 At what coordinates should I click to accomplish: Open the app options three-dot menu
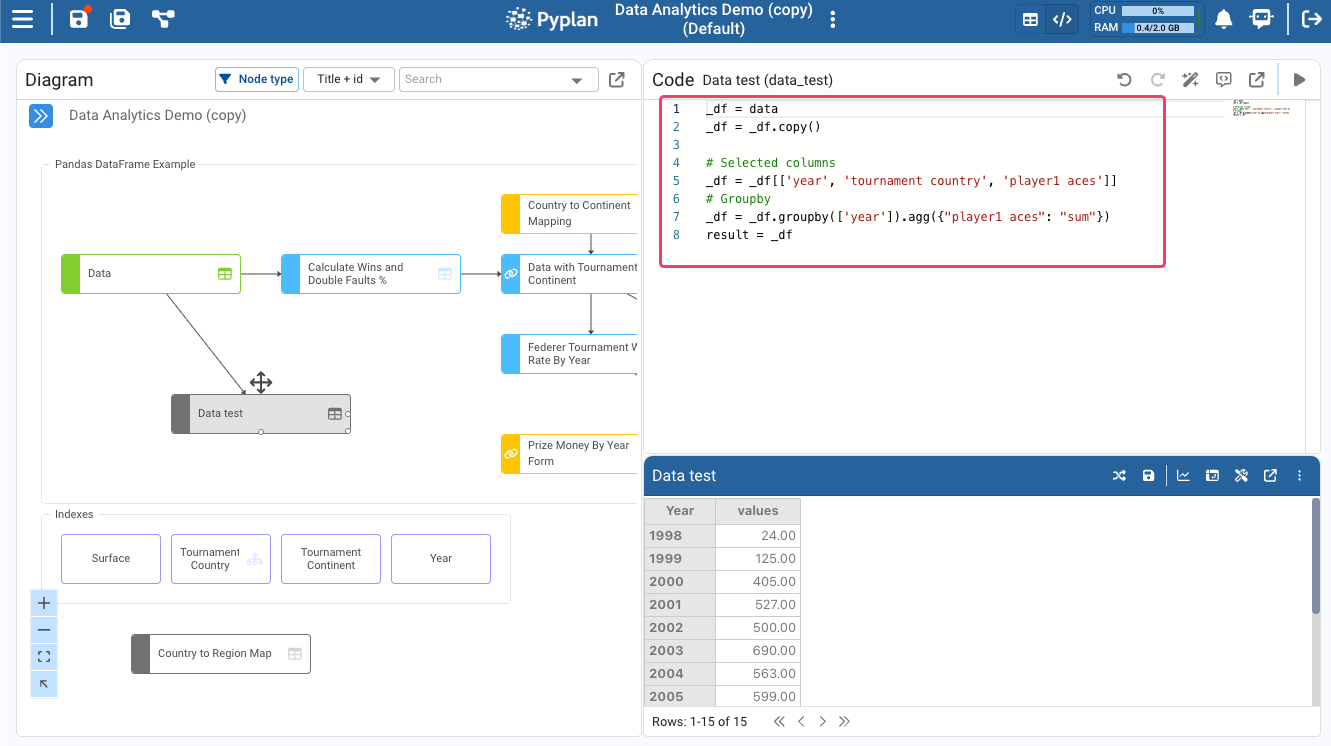[834, 20]
